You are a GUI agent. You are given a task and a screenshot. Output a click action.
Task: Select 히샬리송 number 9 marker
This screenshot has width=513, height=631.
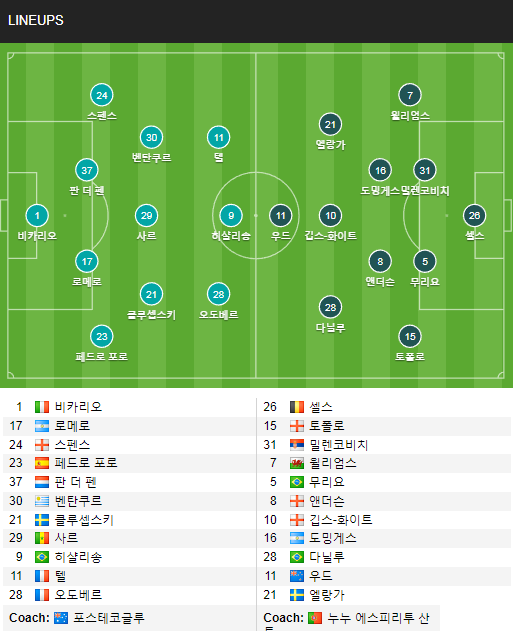coord(231,216)
